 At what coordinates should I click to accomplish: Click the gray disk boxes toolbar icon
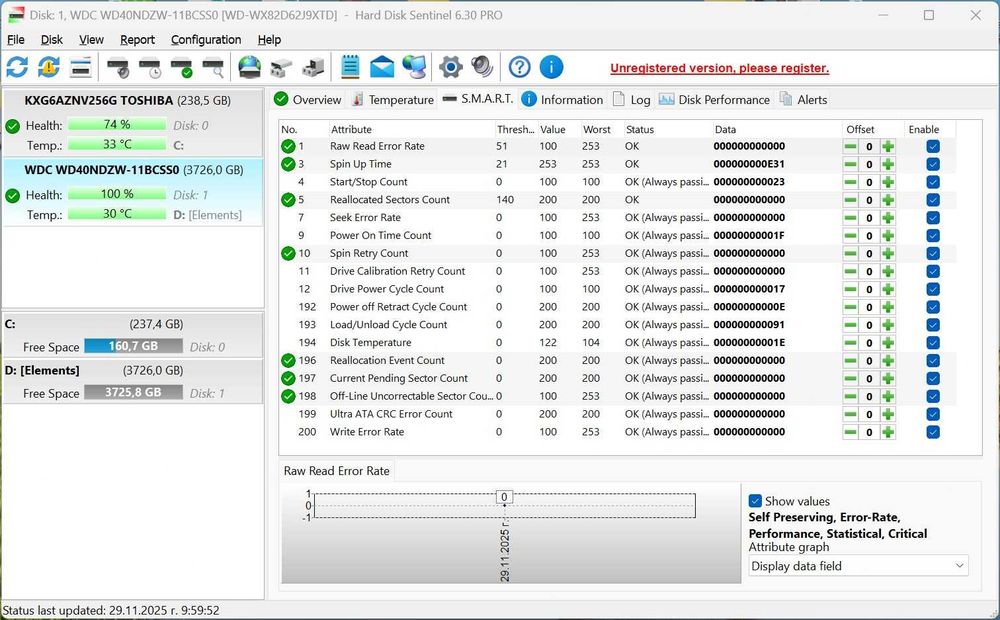click(x=281, y=68)
